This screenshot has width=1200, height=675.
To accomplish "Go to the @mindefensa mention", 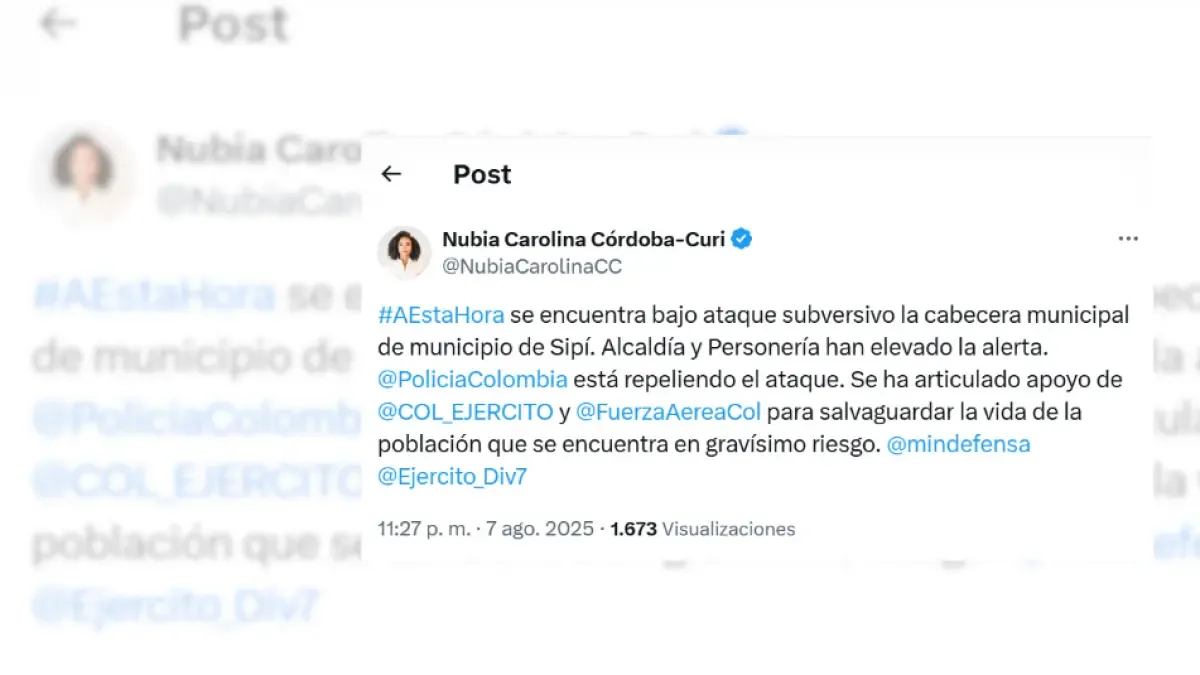I will [x=958, y=444].
